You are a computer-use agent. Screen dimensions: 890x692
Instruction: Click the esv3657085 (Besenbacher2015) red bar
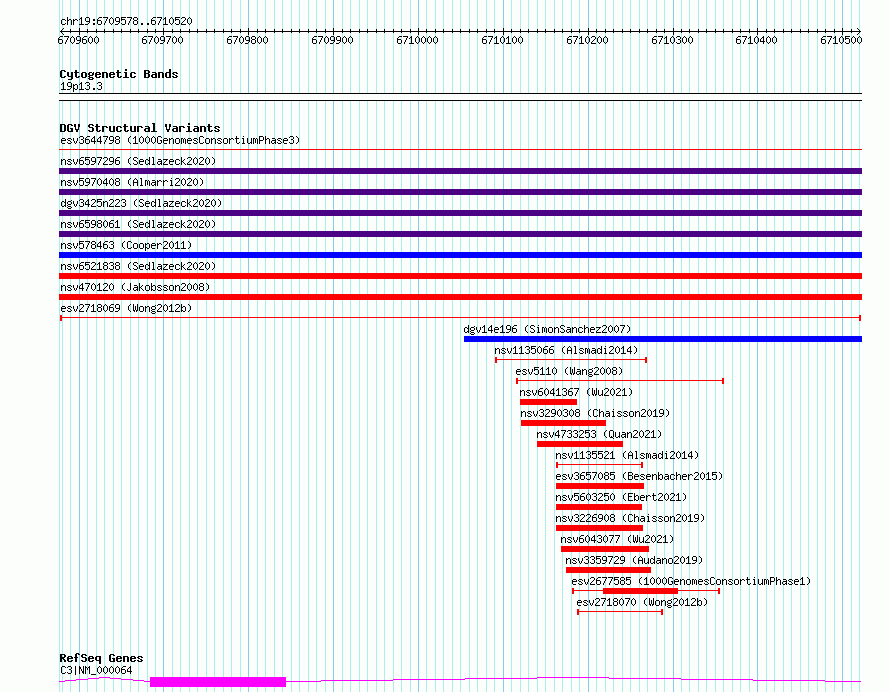(600, 486)
